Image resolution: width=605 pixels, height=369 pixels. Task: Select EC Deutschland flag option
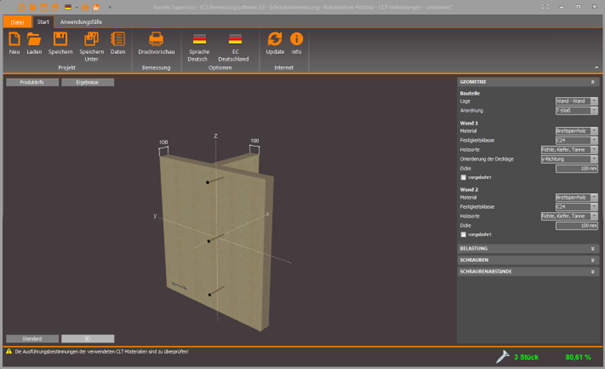[x=235, y=39]
